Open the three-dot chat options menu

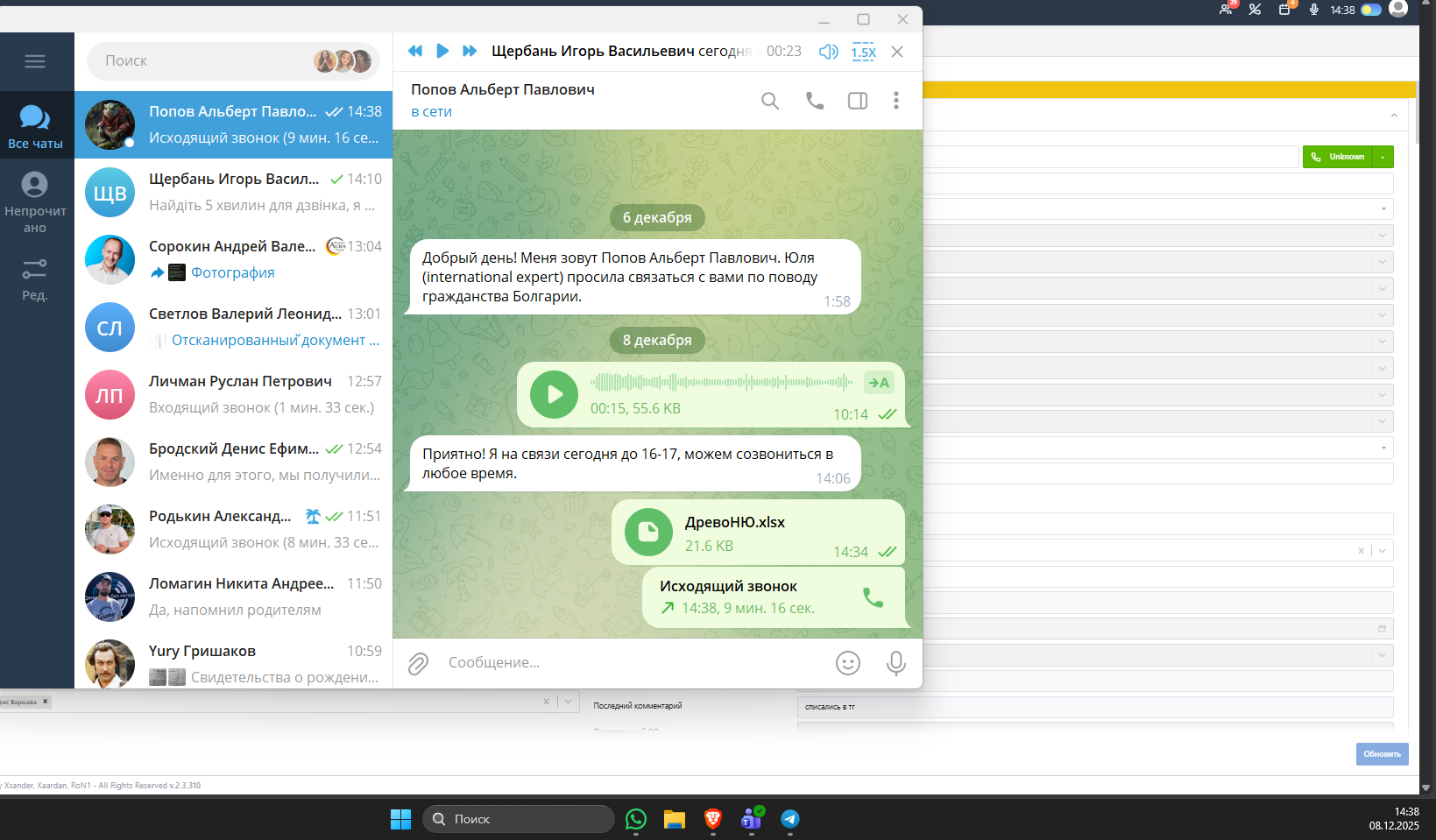tap(895, 101)
